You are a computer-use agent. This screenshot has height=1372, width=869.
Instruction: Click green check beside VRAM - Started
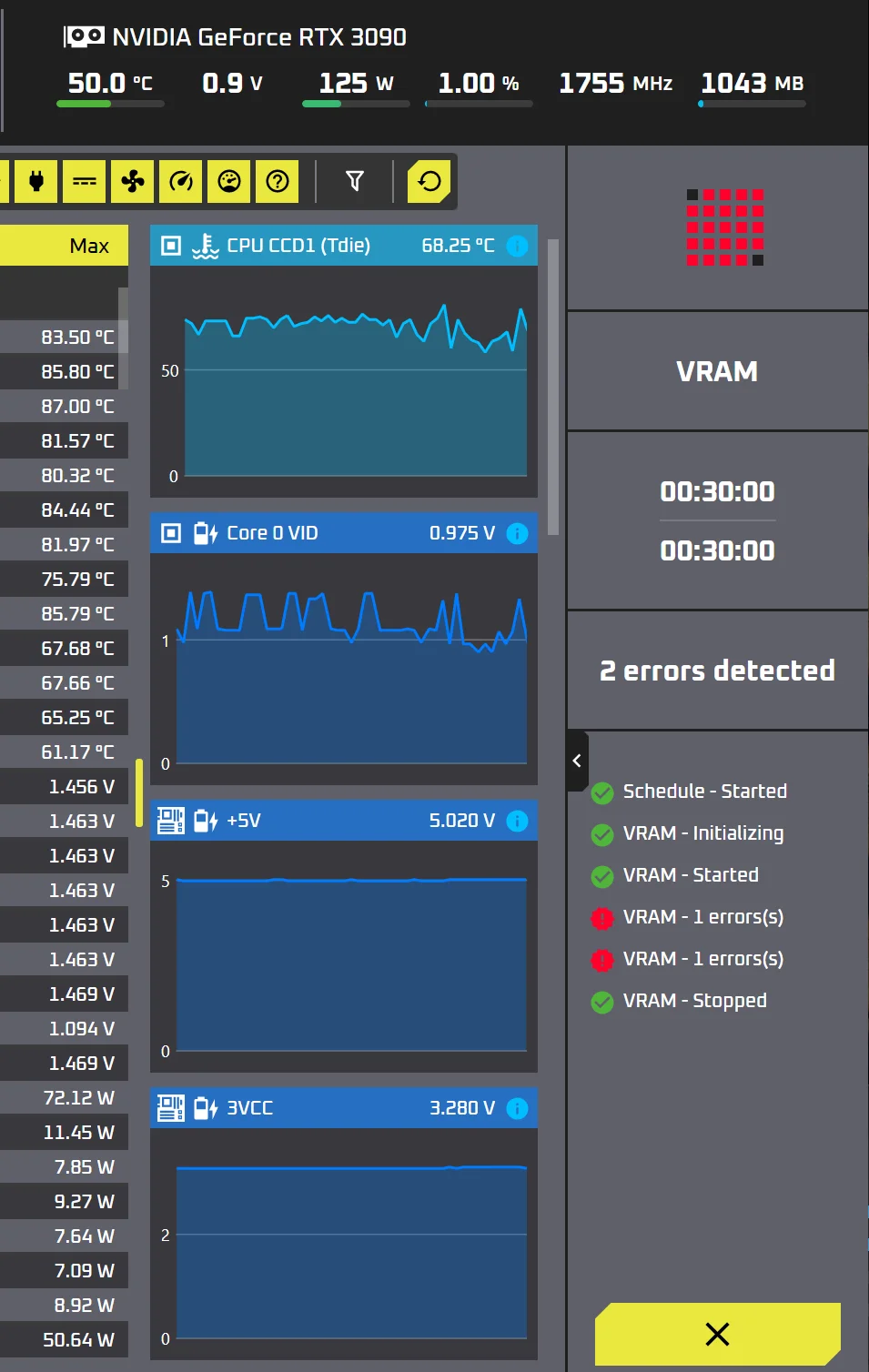602,876
